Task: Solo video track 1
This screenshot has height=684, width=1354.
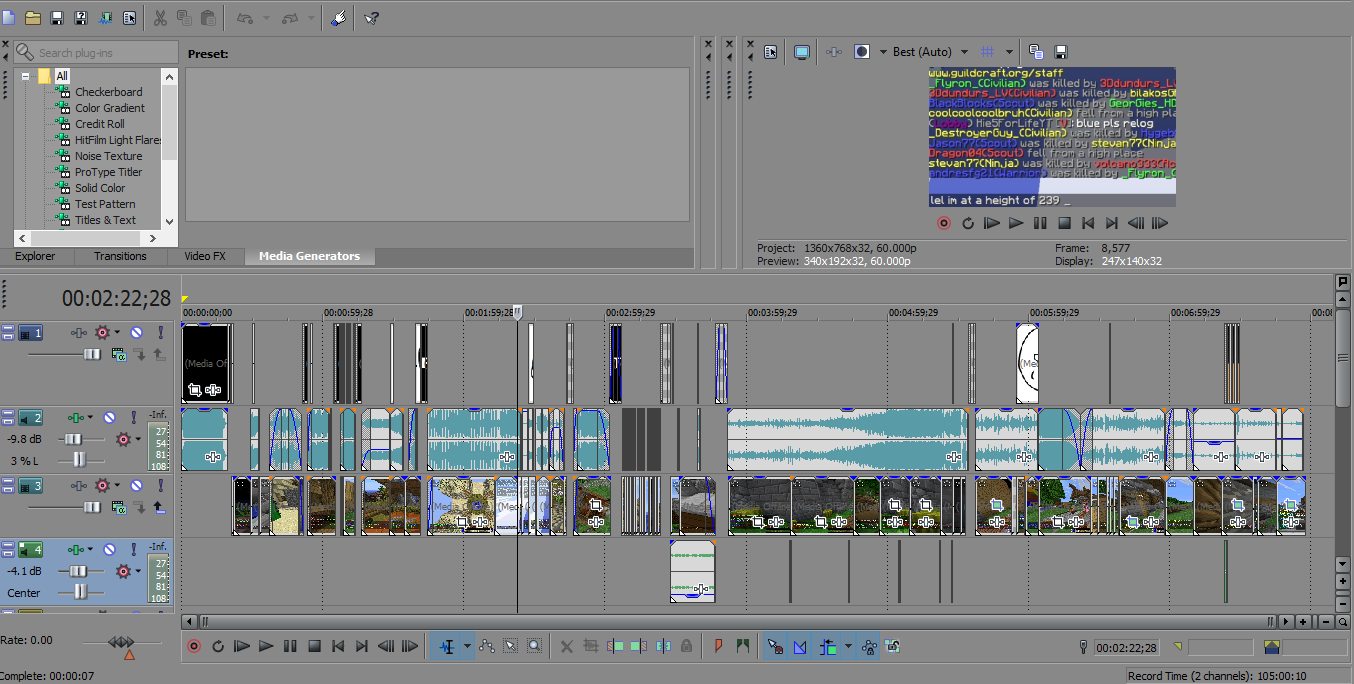Action: (160, 332)
